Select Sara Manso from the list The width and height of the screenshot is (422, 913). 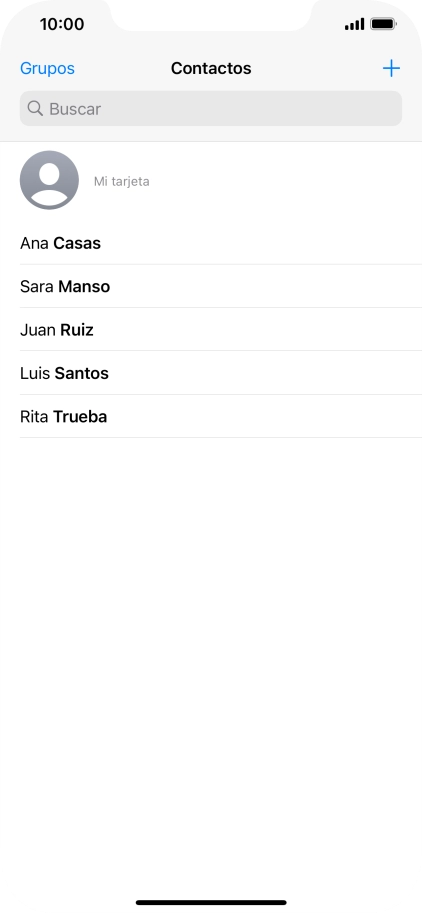coord(221,286)
